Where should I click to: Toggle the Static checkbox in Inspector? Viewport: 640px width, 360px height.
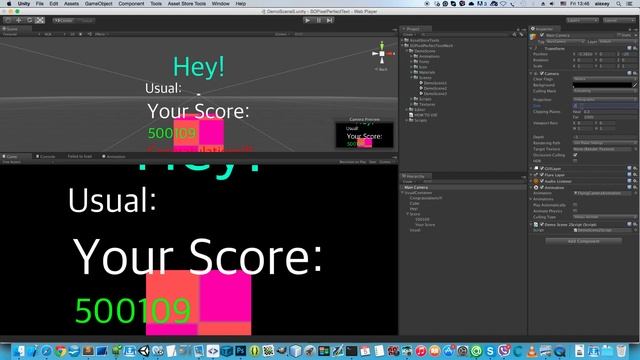pos(619,36)
